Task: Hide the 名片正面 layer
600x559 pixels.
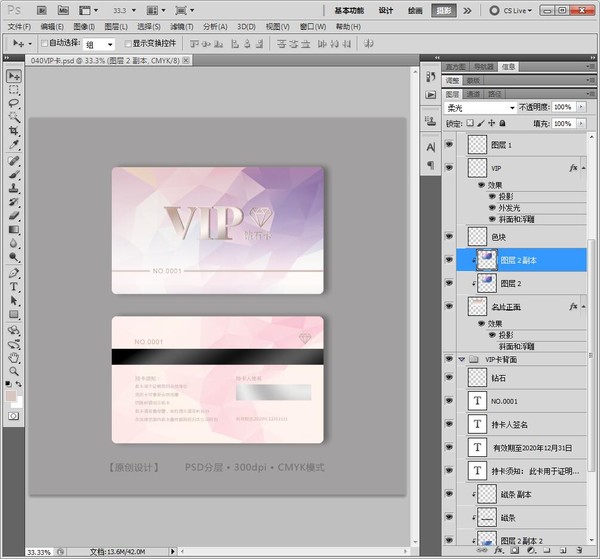Action: click(x=449, y=306)
